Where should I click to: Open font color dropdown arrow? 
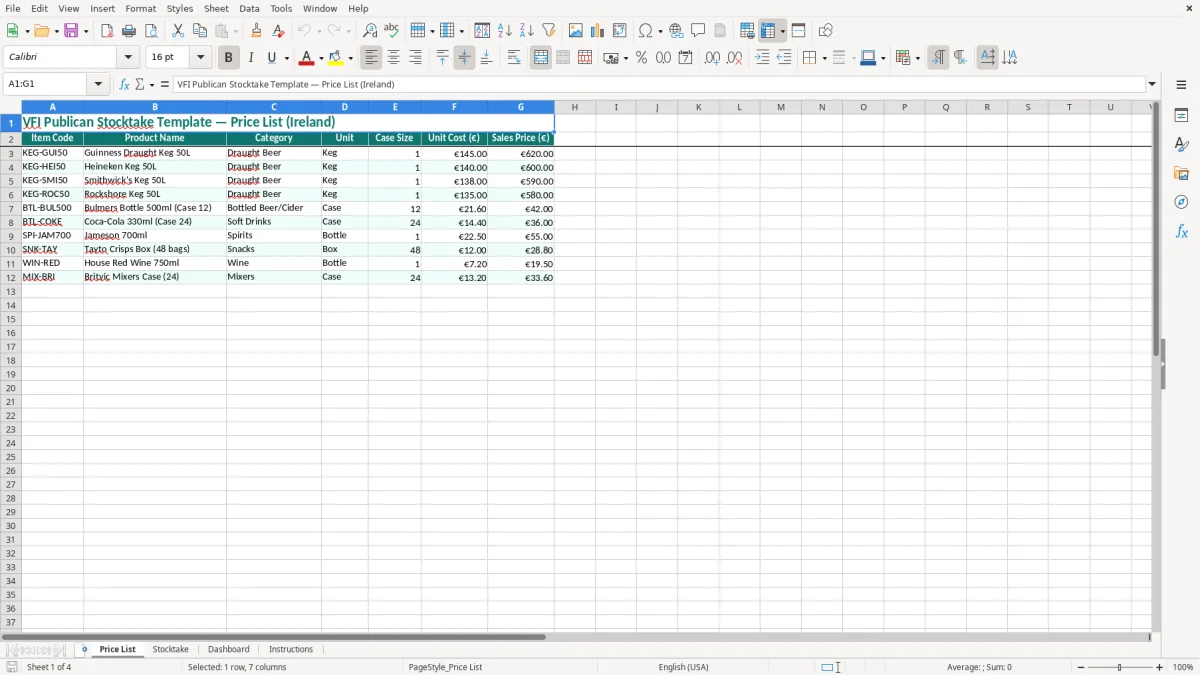tap(321, 58)
